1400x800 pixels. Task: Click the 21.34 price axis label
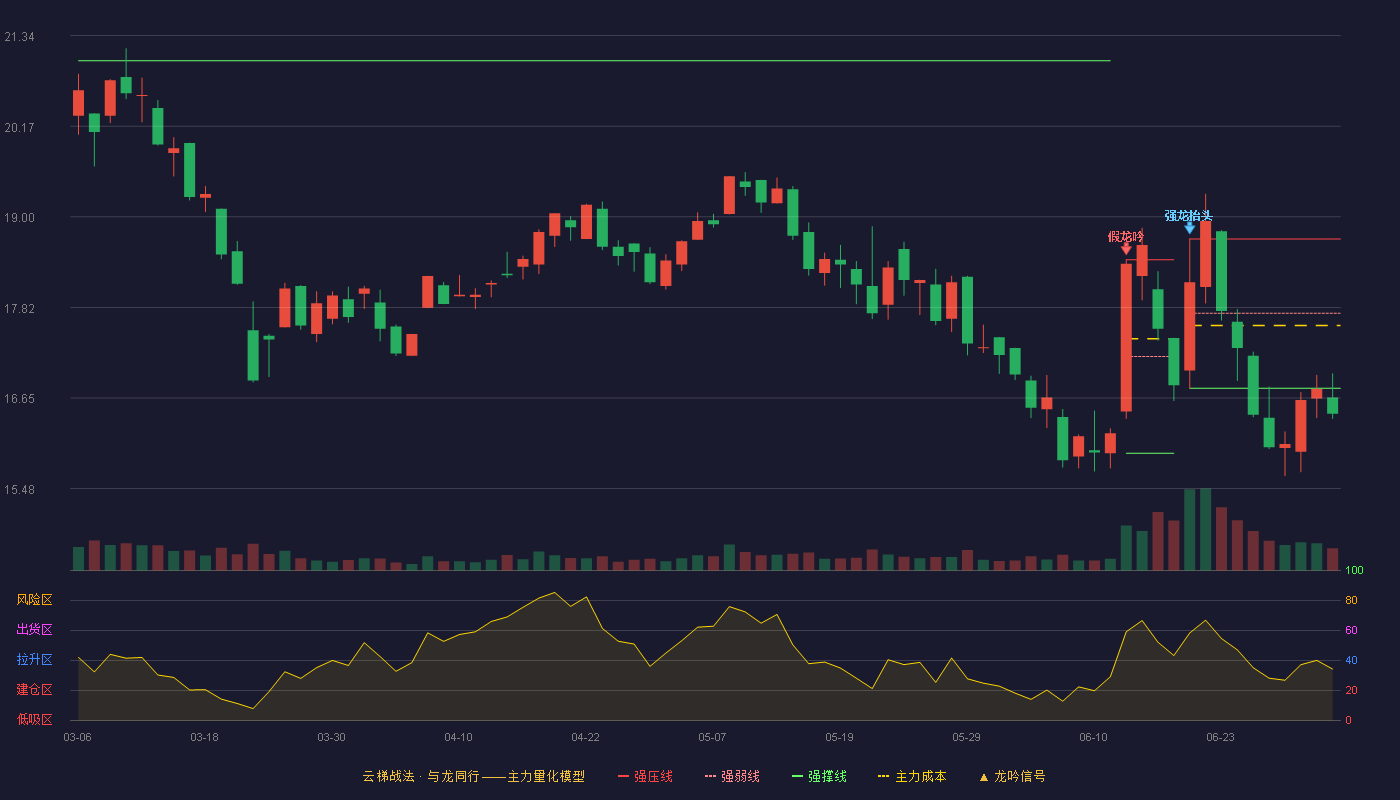click(x=19, y=37)
